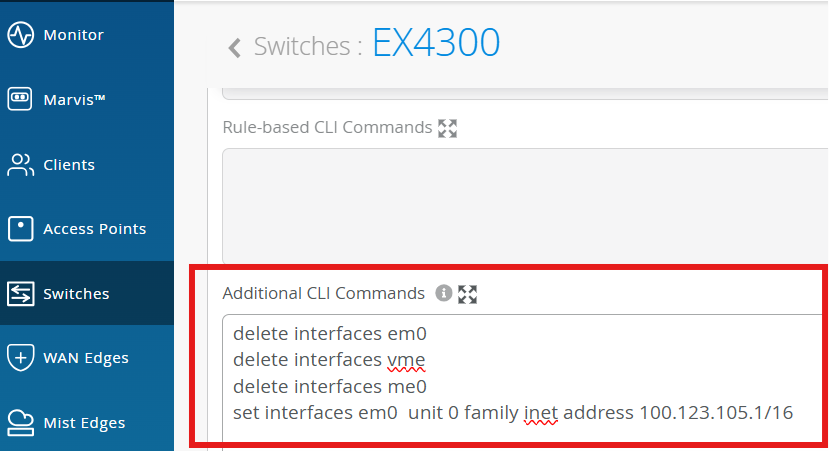This screenshot has width=829, height=451.
Task: Click the Monitor heartbeat icon
Action: coord(20,35)
